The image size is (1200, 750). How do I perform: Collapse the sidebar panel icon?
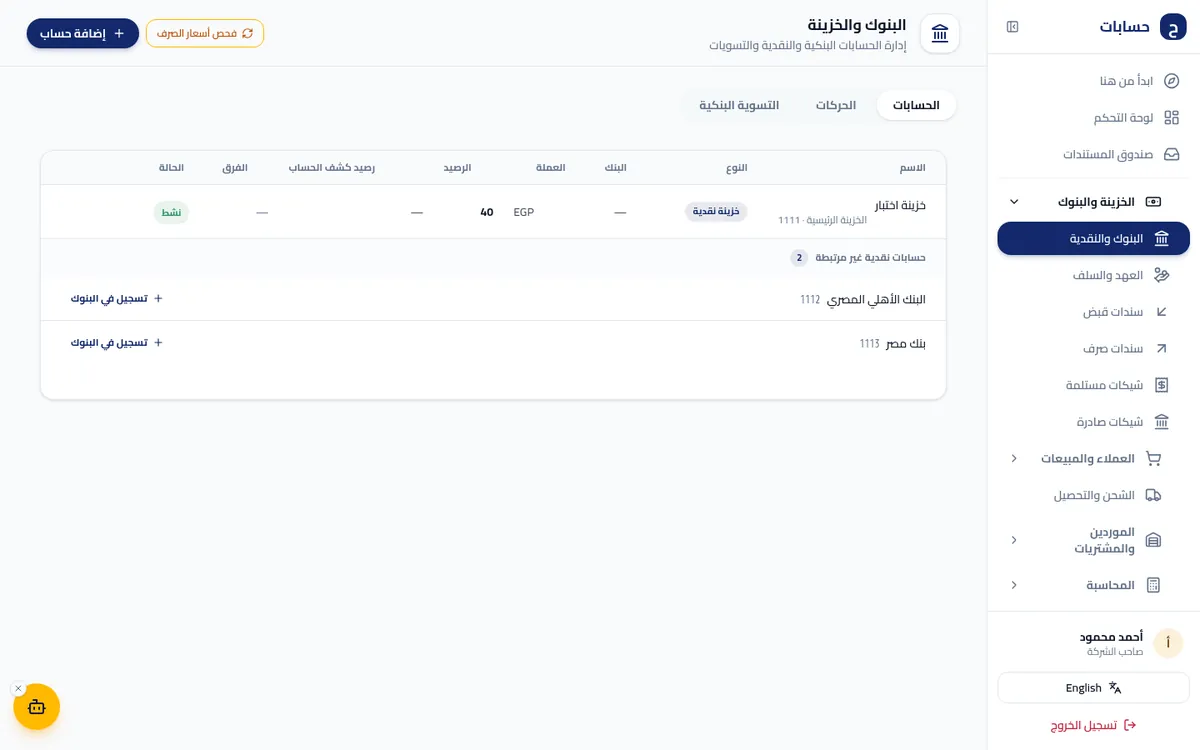[1012, 27]
